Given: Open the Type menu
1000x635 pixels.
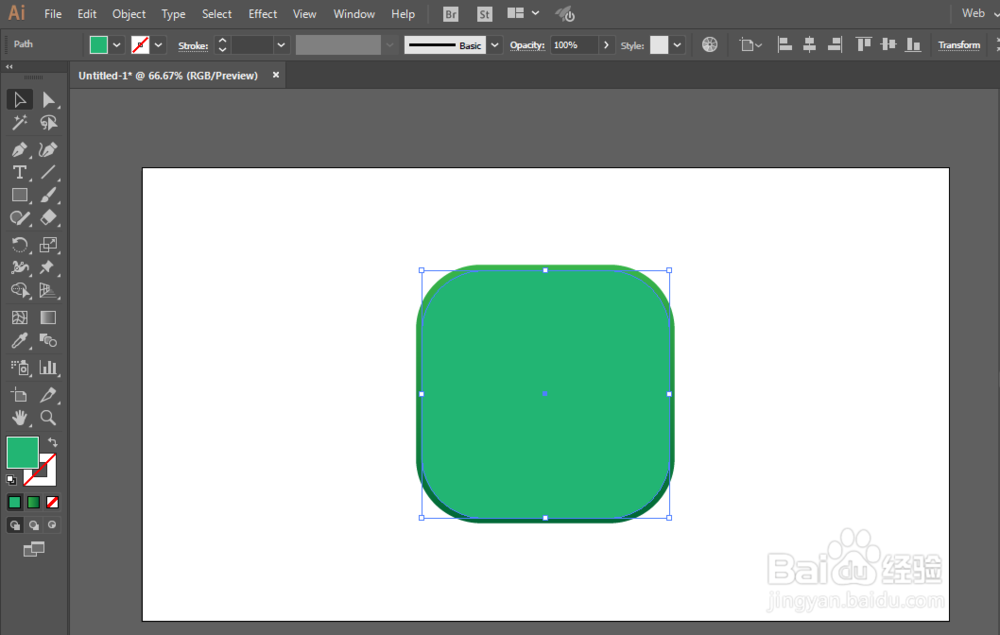Looking at the screenshot, I should tap(173, 14).
